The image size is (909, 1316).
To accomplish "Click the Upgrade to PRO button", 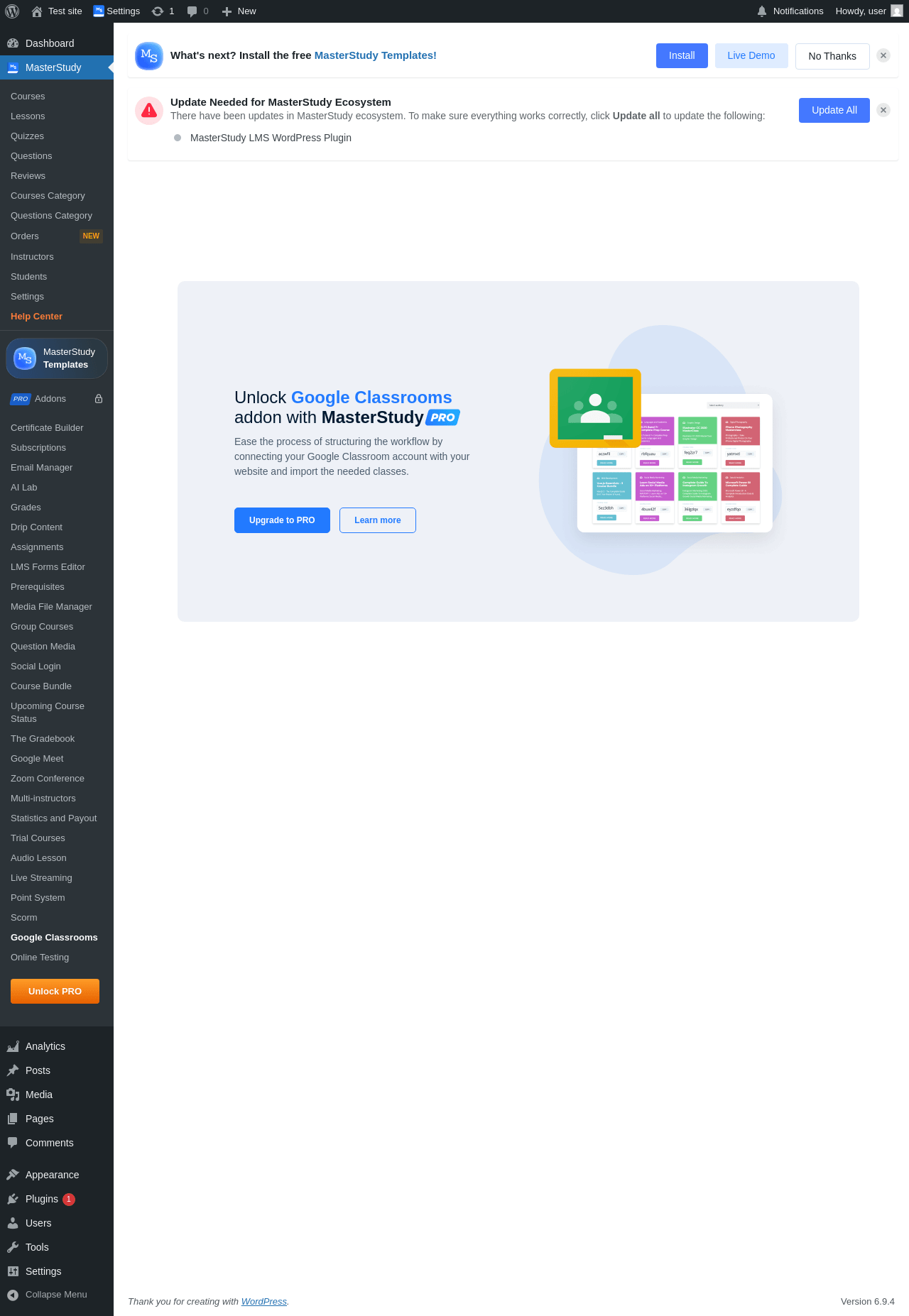I will click(x=282, y=520).
